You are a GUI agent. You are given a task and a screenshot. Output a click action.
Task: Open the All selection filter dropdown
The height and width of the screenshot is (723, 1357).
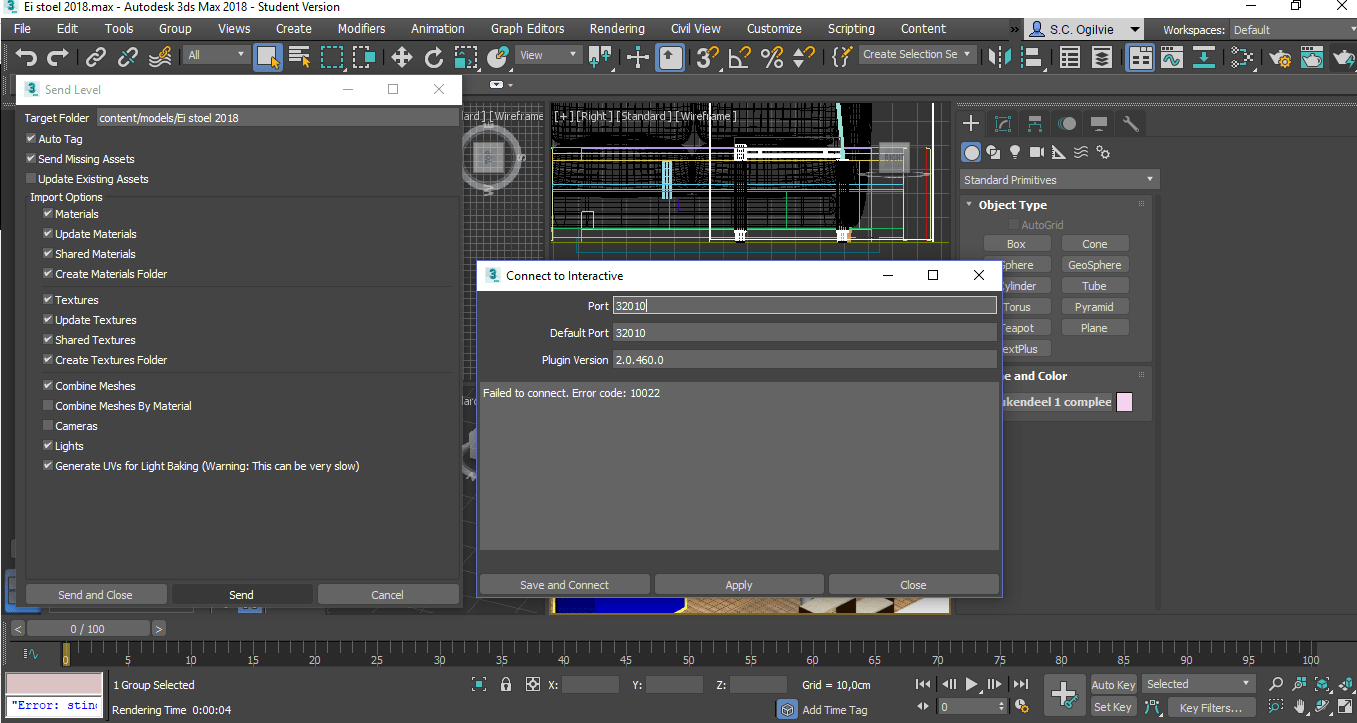click(x=215, y=55)
